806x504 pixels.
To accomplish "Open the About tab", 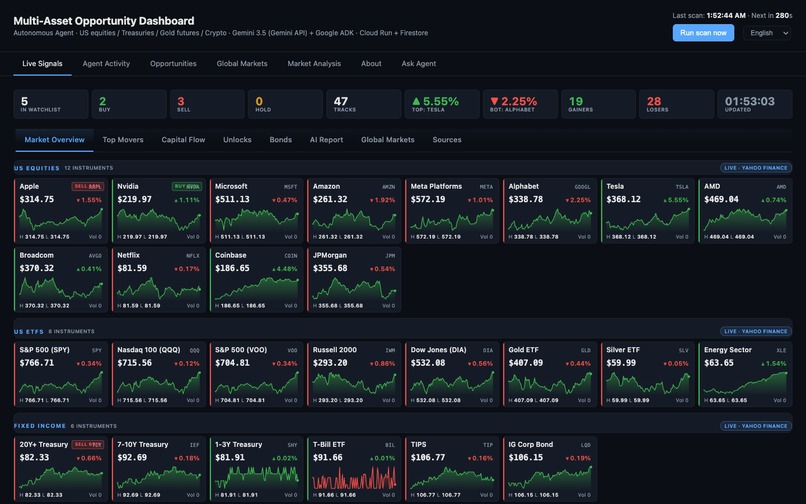I will (371, 64).
